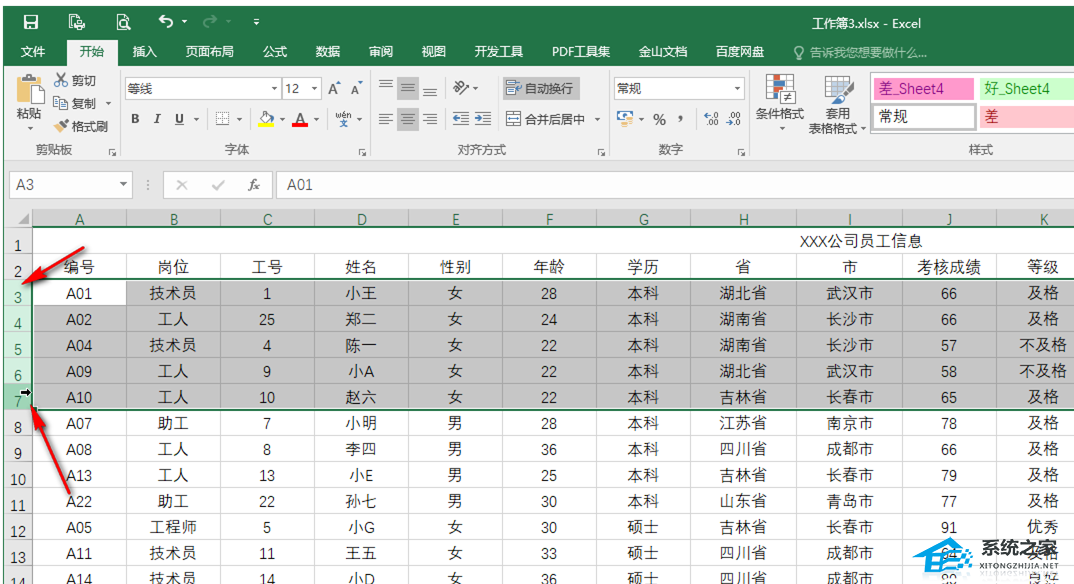Screen dimensions: 1074x584
Task: Switch to the 页面布局 tab
Action: click(210, 52)
